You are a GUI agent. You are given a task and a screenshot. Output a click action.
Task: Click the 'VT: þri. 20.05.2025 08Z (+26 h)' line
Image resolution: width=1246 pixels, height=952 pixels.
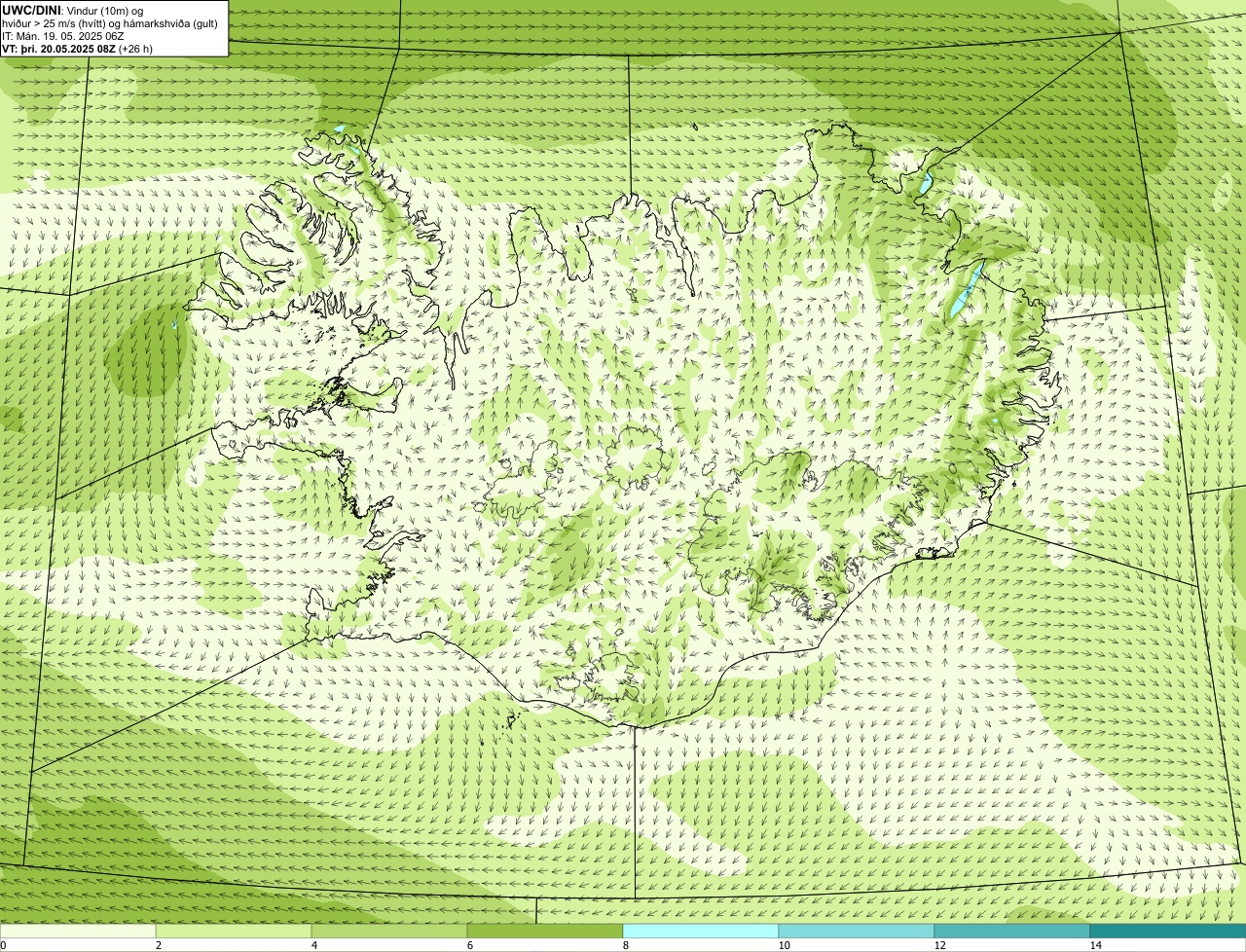point(78,48)
